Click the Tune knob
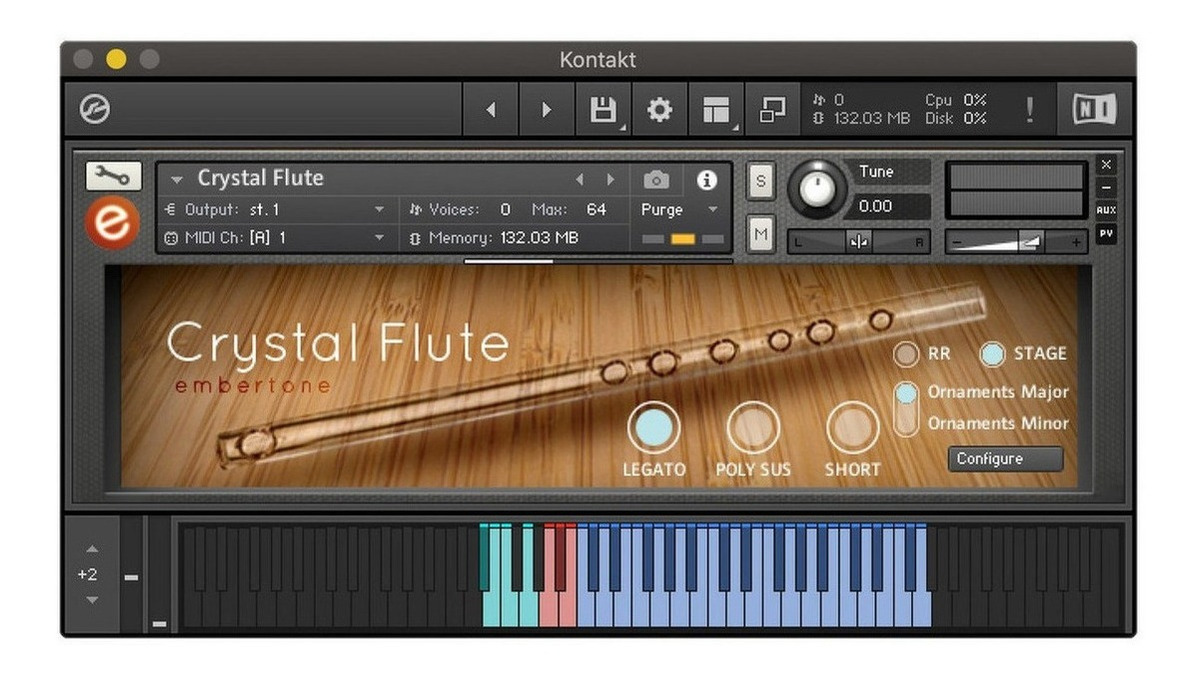 tap(817, 189)
